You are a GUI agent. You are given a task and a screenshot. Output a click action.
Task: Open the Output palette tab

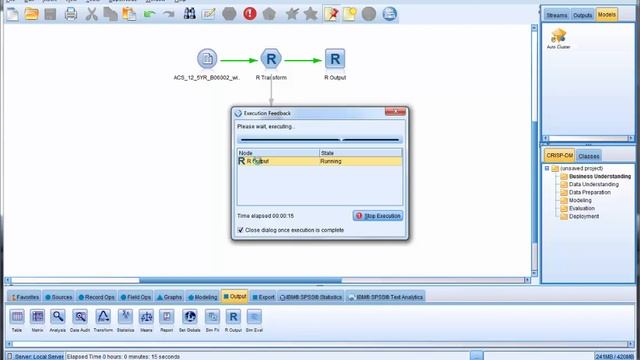[235, 297]
